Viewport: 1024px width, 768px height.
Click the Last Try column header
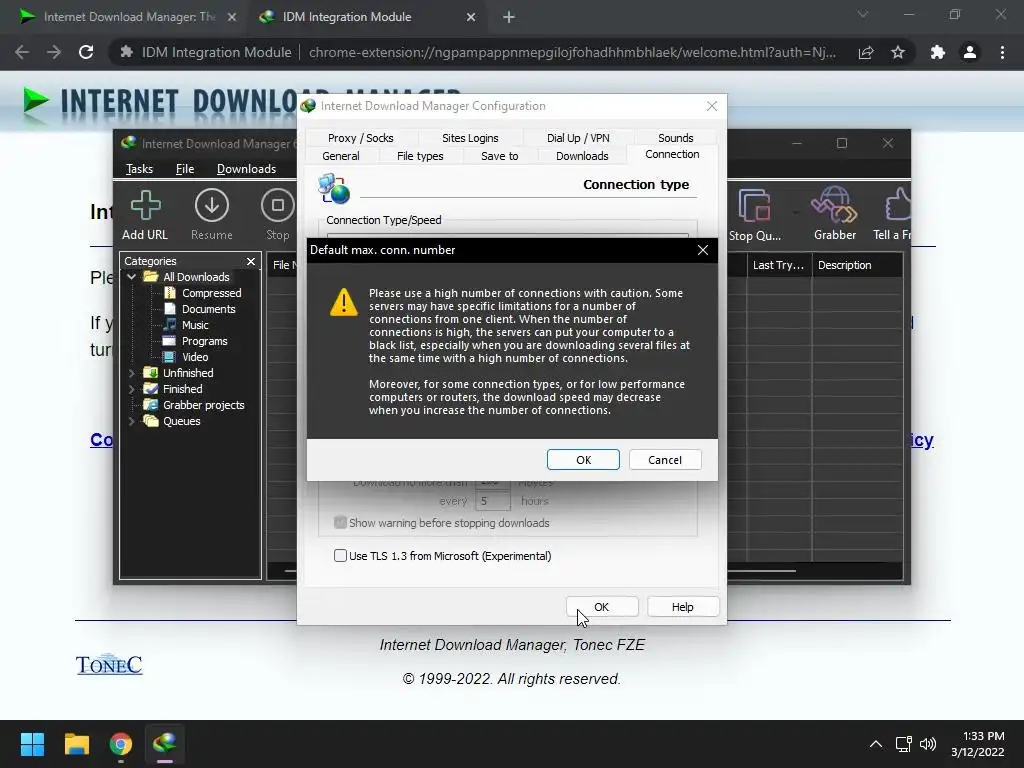point(778,265)
